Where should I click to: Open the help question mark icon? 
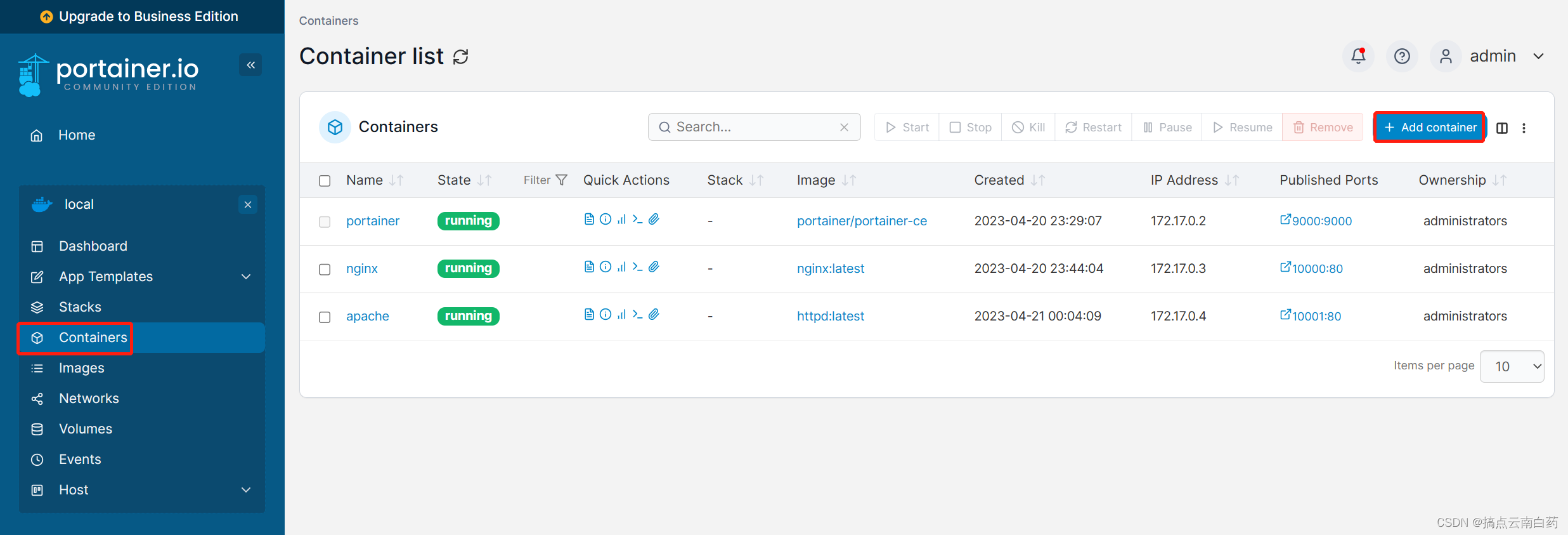click(1402, 56)
